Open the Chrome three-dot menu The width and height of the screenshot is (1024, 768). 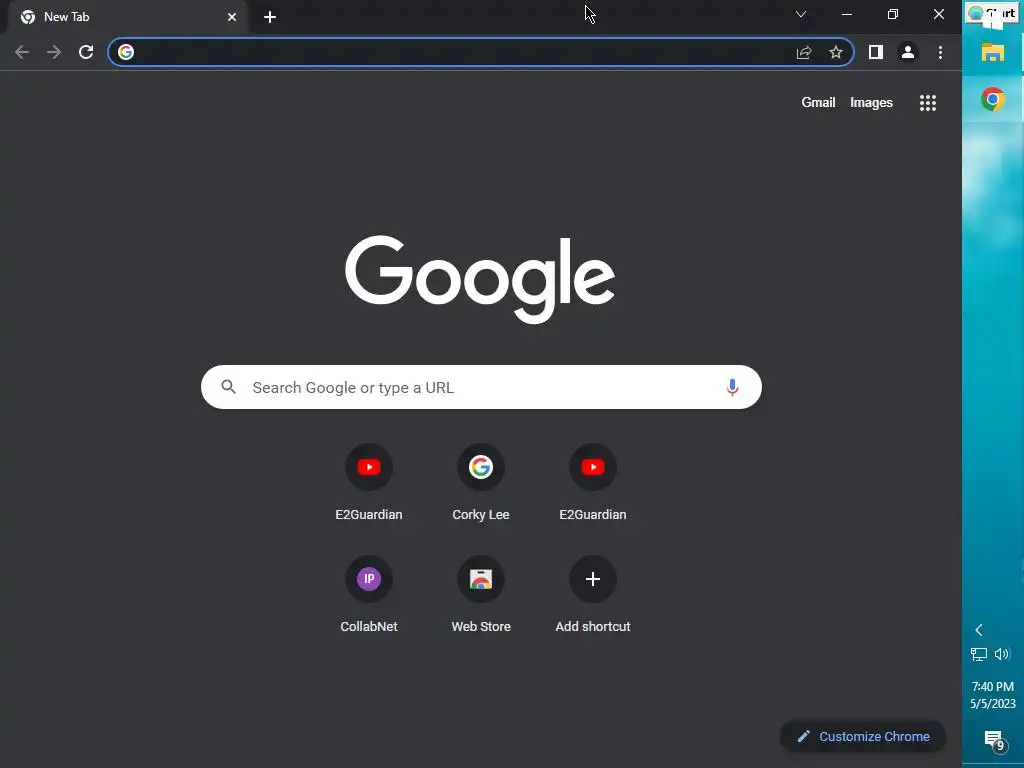[940, 52]
